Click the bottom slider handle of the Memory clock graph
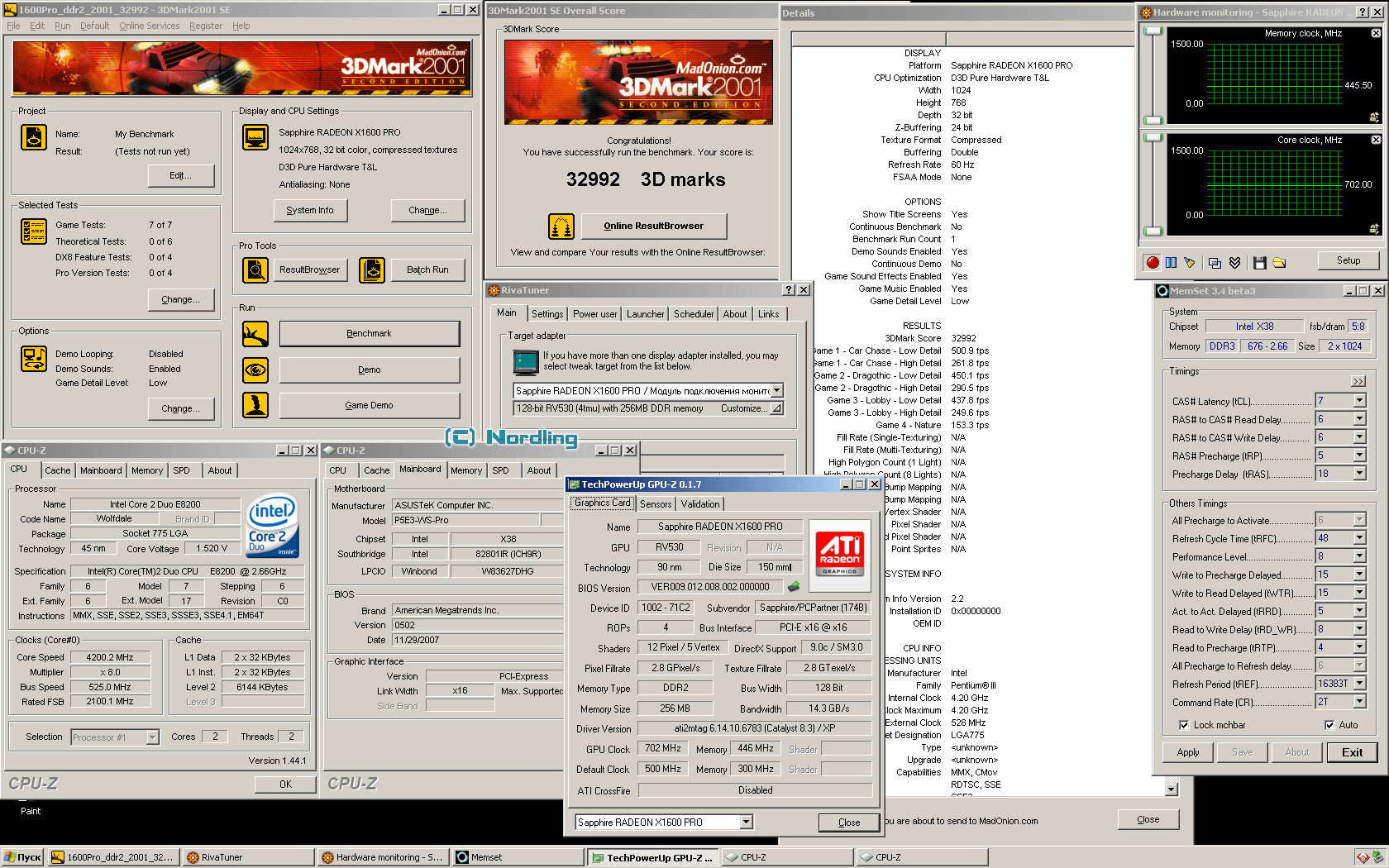Viewport: 1389px width, 868px height. [1153, 121]
